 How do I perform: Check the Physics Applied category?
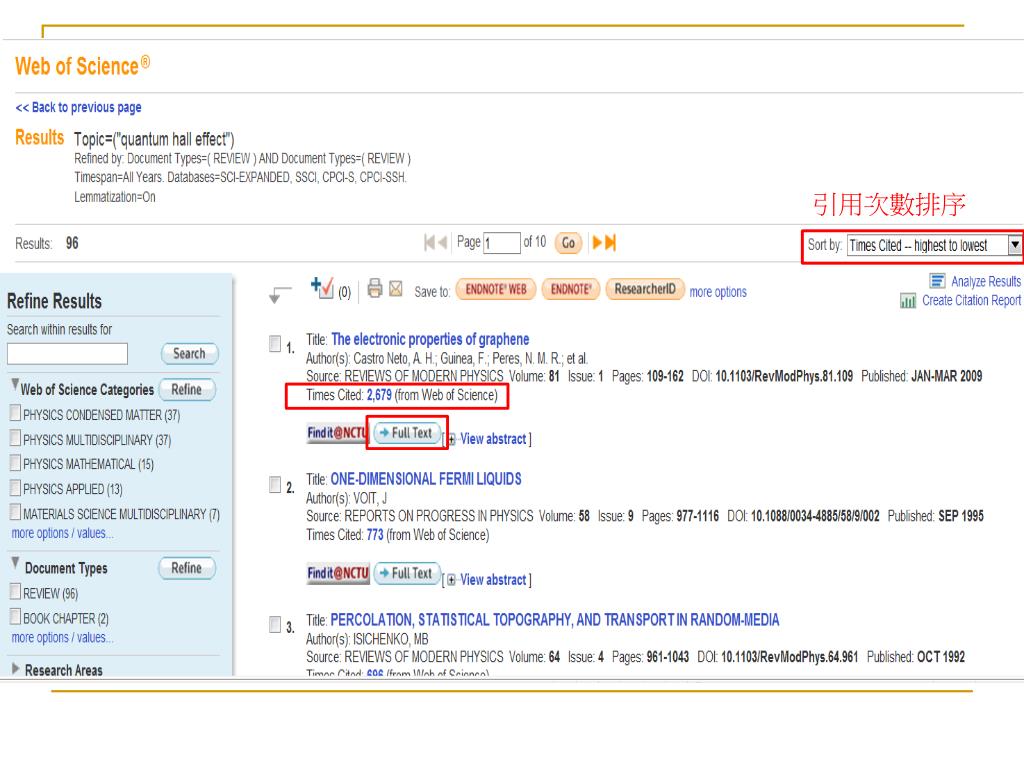pyautogui.click(x=15, y=488)
